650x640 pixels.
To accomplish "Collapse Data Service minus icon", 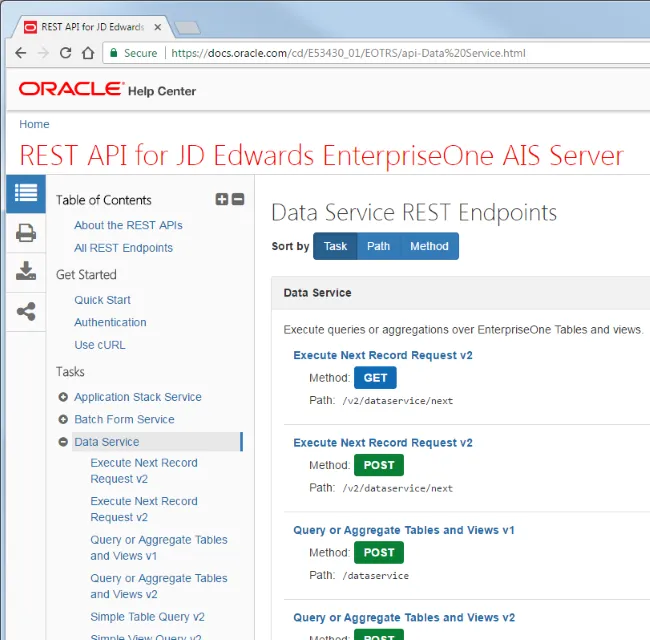I will (63, 442).
